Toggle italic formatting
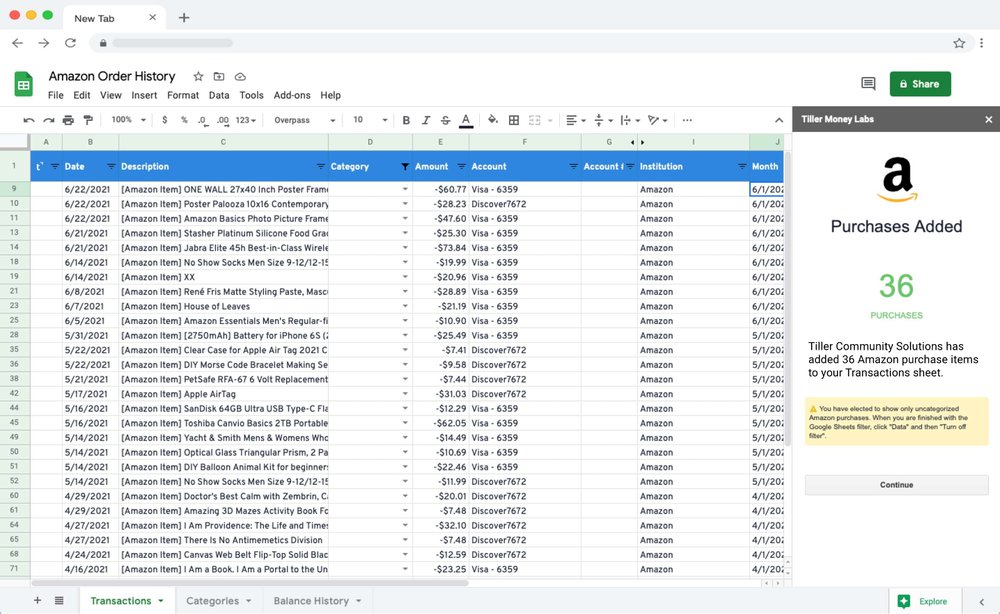The image size is (1000, 614). (425, 120)
